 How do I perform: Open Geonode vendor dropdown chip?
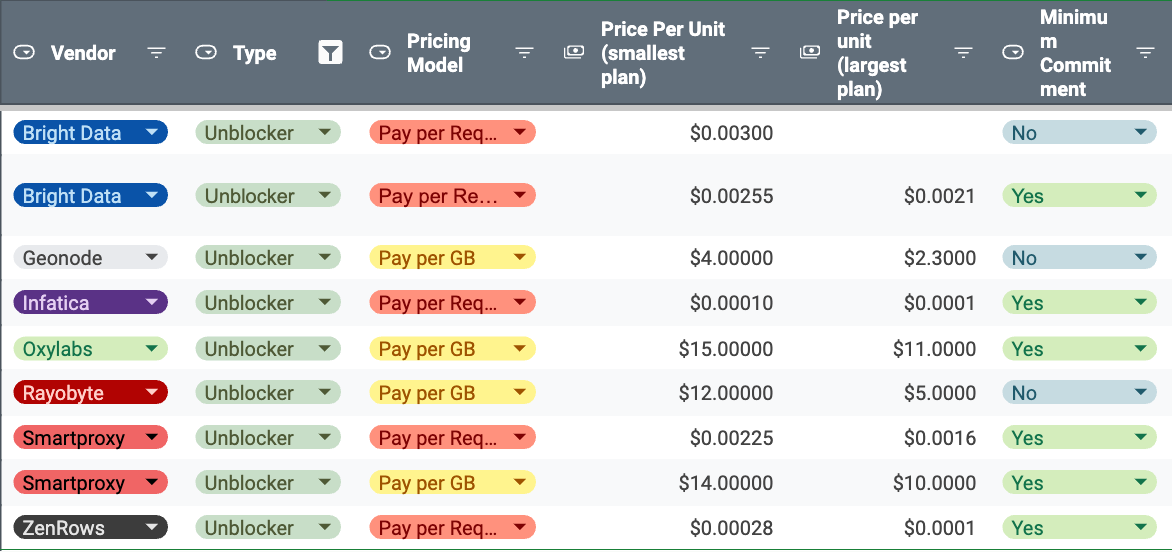(90, 258)
